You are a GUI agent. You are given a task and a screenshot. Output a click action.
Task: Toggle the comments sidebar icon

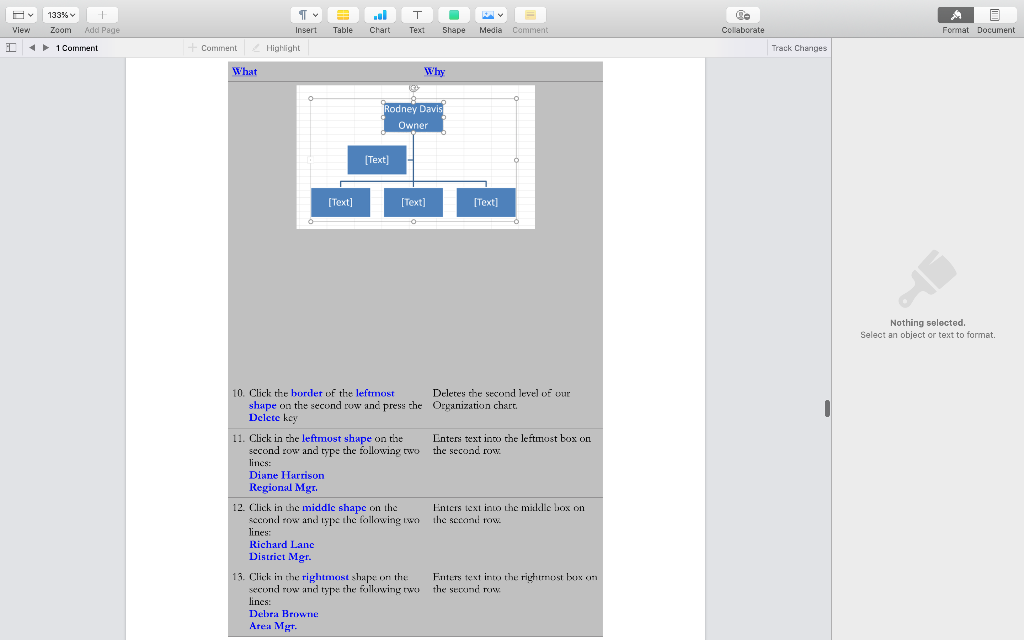[11, 48]
